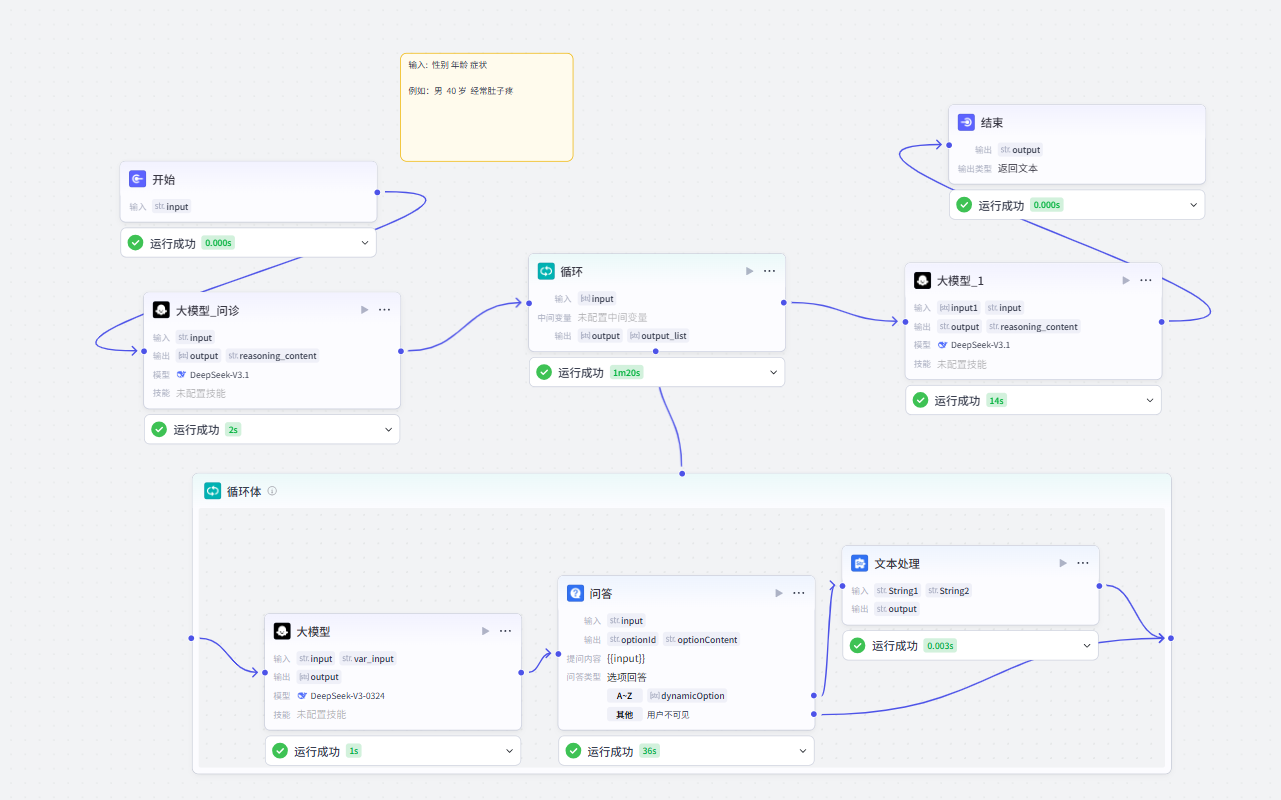The height and width of the screenshot is (800, 1281).
Task: Expand the 循环 run result showing 1m20s
Action: tap(773, 372)
